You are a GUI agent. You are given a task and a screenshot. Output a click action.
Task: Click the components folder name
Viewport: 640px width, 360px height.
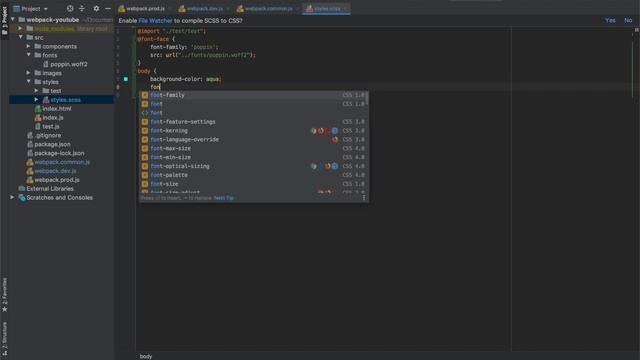pos(60,47)
